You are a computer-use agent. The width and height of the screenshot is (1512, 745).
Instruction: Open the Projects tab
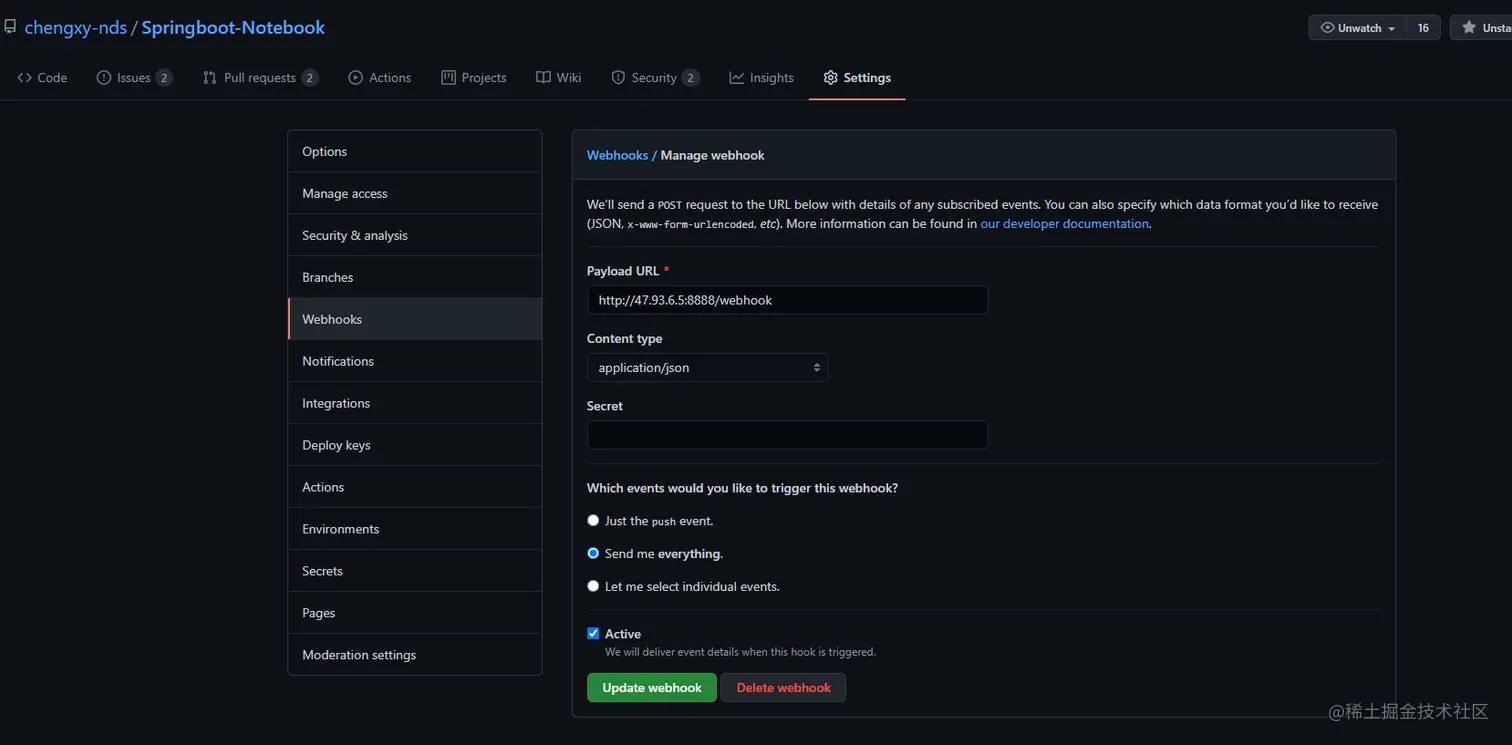(474, 78)
